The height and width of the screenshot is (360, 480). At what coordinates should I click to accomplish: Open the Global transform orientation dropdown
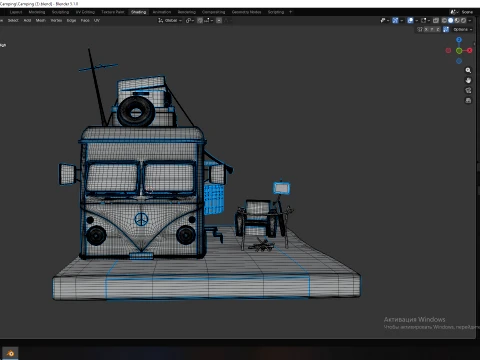click(x=170, y=20)
